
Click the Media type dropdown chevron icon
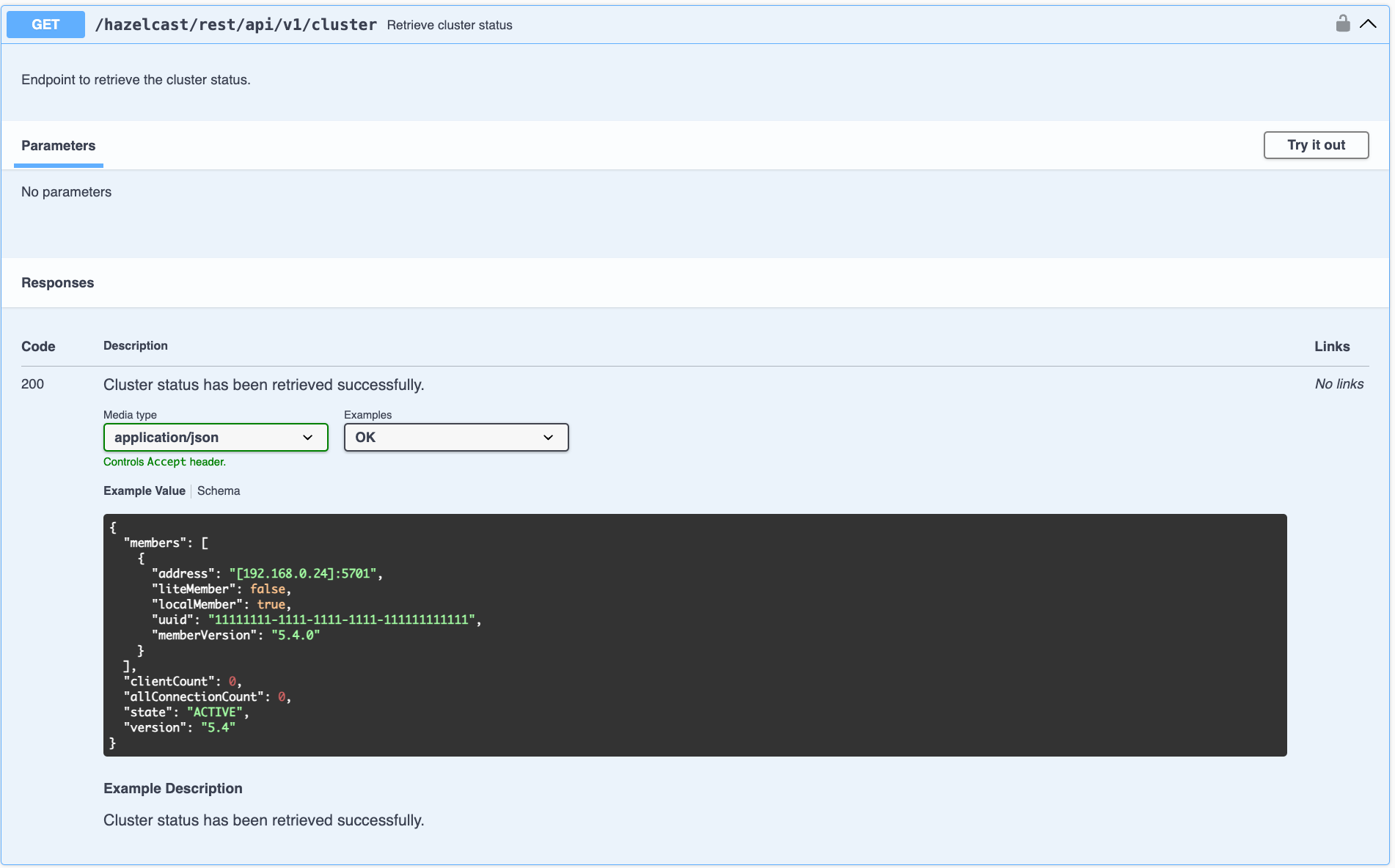[x=307, y=437]
